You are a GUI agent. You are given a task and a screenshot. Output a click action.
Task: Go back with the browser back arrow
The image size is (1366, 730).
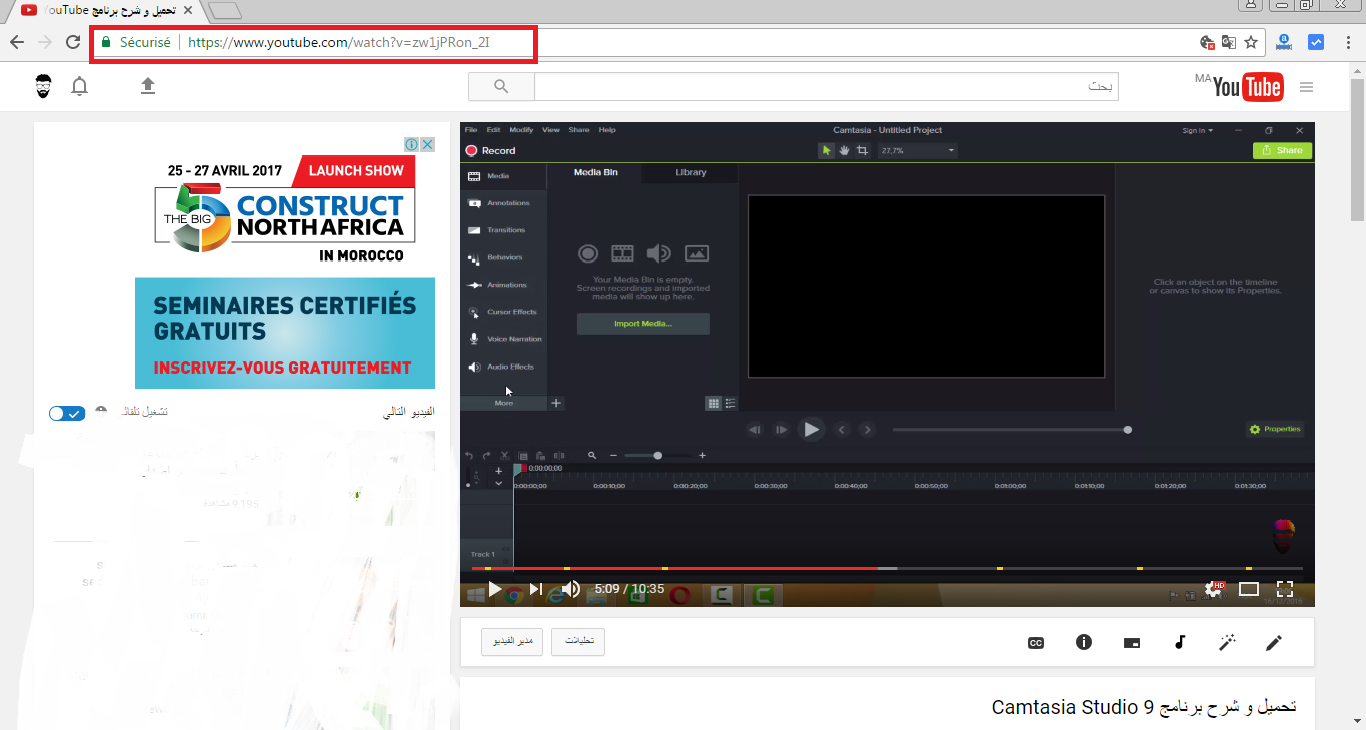pyautogui.click(x=17, y=42)
